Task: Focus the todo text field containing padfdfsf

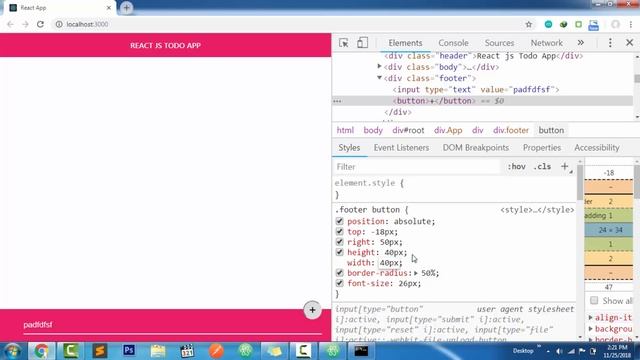Action: (x=173, y=325)
